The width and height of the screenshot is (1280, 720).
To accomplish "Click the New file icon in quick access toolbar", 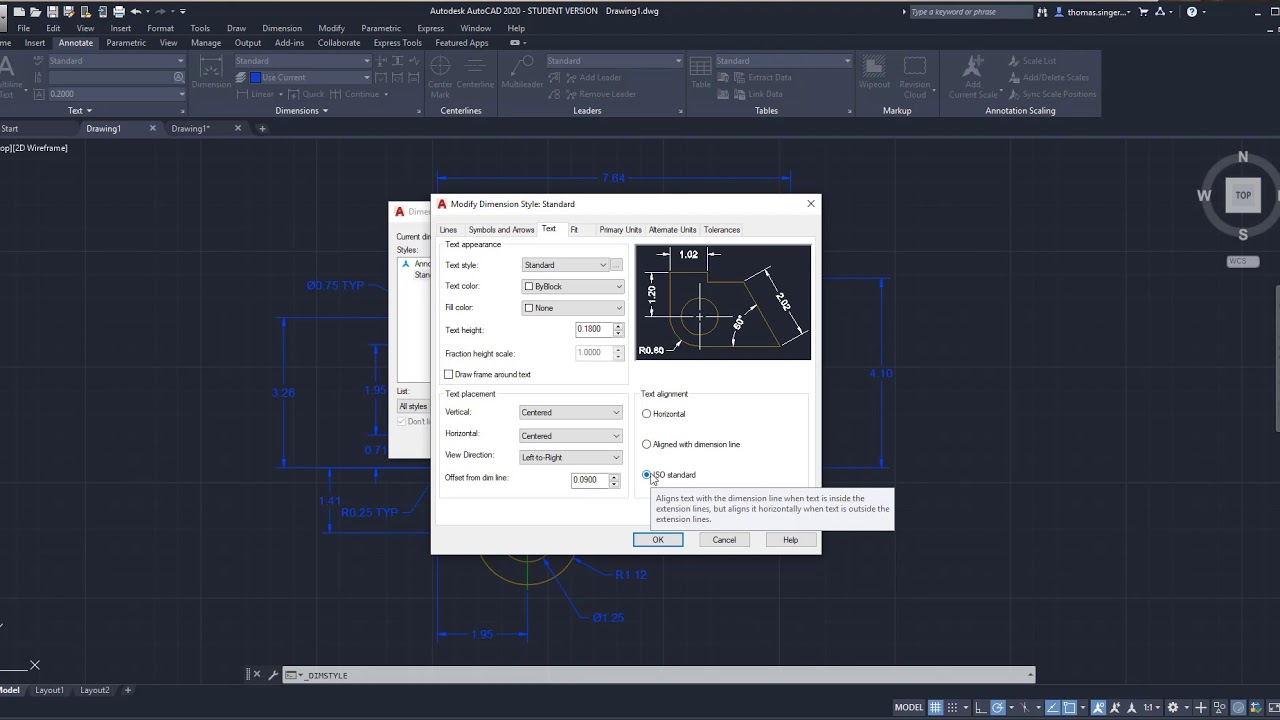I will [x=20, y=11].
